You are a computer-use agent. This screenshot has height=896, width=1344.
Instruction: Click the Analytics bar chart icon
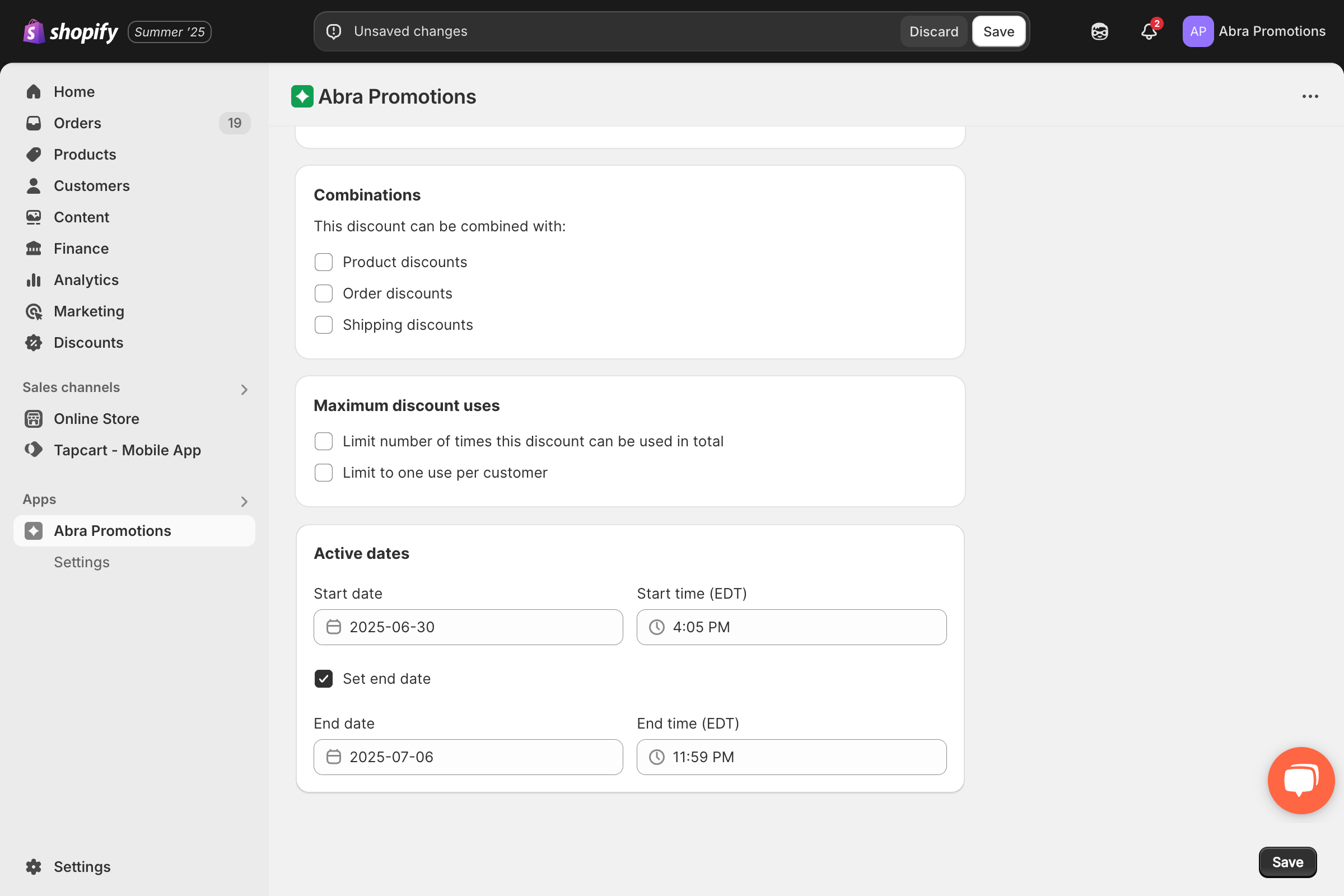pos(34,280)
